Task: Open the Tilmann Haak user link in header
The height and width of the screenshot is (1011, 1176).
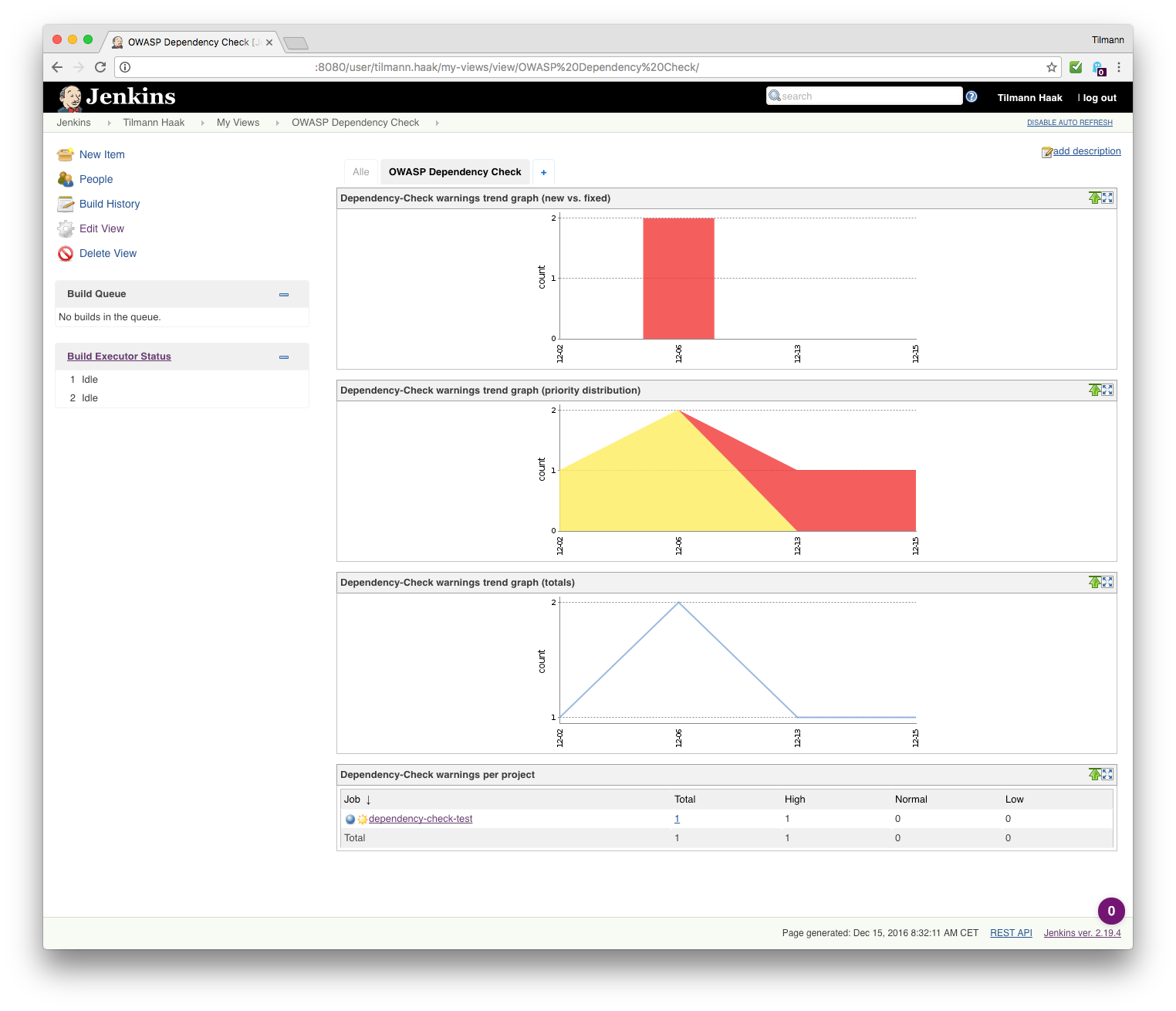Action: [x=1030, y=98]
